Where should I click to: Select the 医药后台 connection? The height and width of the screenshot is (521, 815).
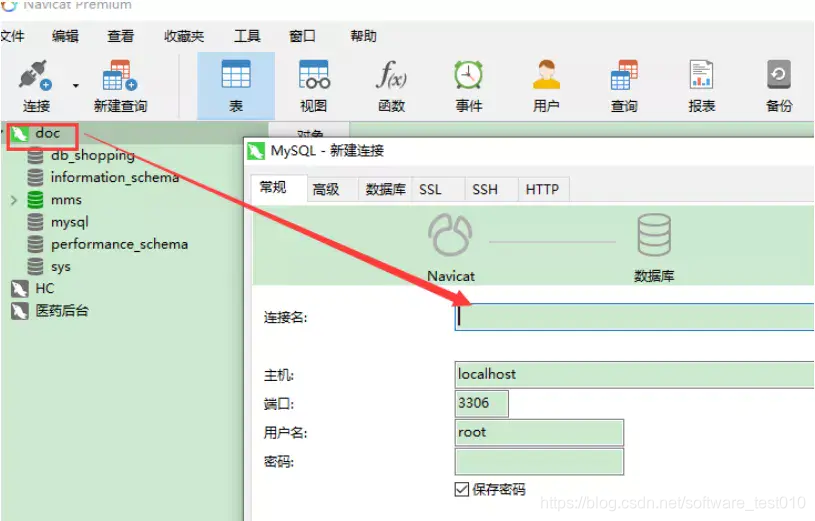(62, 311)
